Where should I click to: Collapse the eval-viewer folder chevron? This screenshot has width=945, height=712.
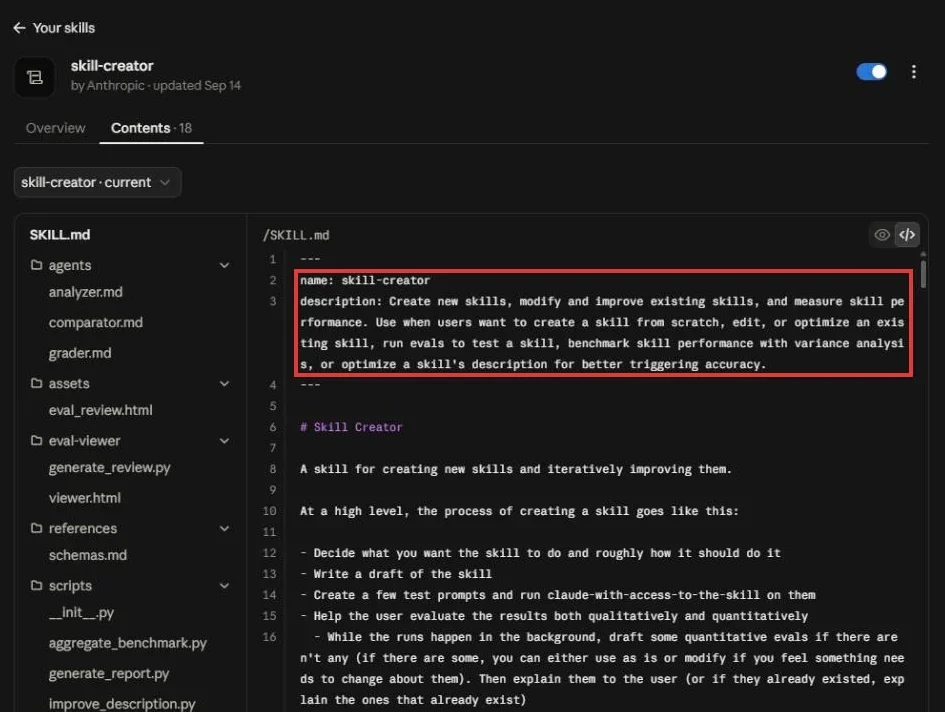(x=224, y=441)
